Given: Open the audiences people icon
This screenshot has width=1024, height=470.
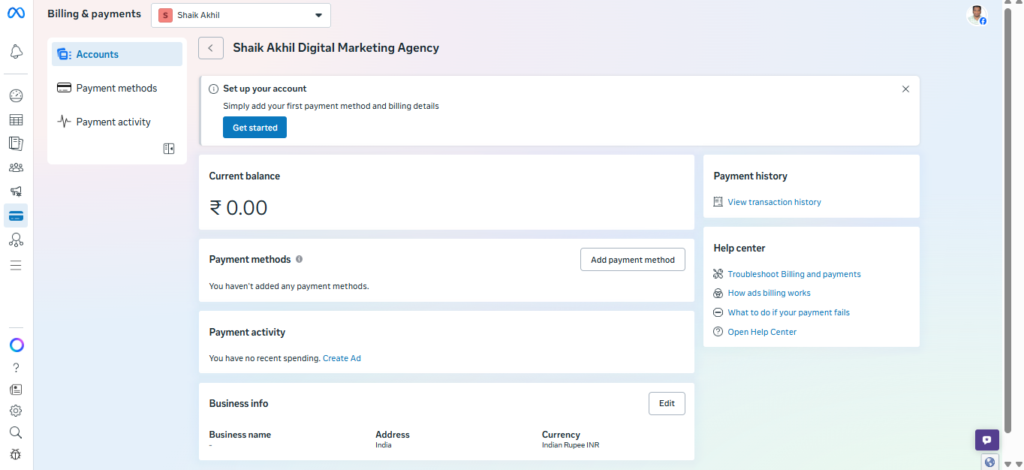Looking at the screenshot, I should 16,168.
